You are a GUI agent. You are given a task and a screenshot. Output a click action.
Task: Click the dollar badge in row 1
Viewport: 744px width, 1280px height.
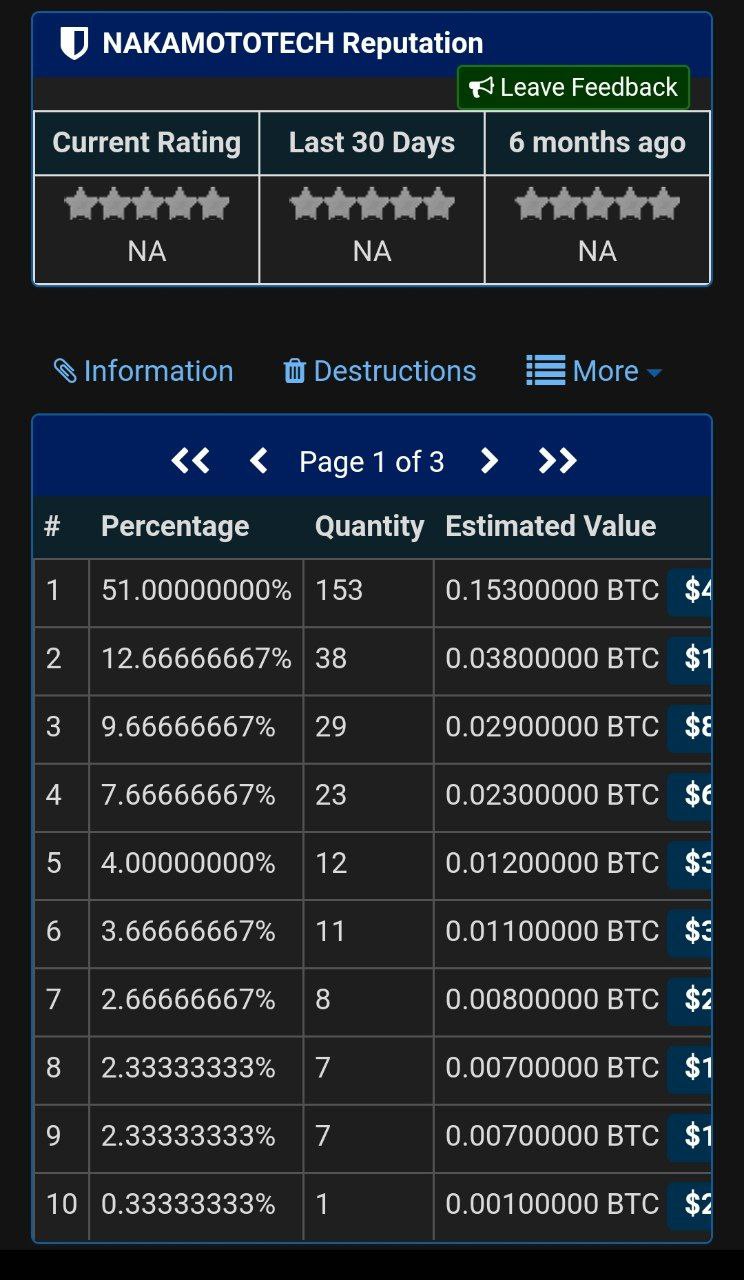pos(690,590)
